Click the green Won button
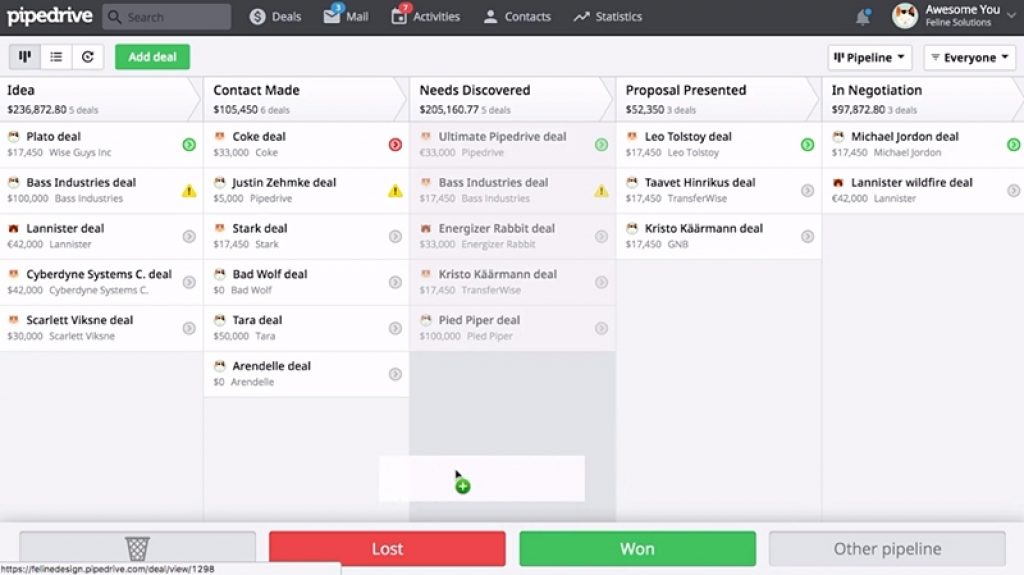The width and height of the screenshot is (1024, 575). coord(637,549)
